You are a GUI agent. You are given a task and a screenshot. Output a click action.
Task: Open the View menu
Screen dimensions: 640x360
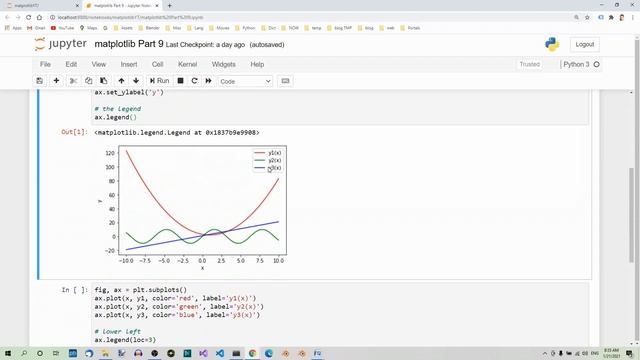[99, 64]
